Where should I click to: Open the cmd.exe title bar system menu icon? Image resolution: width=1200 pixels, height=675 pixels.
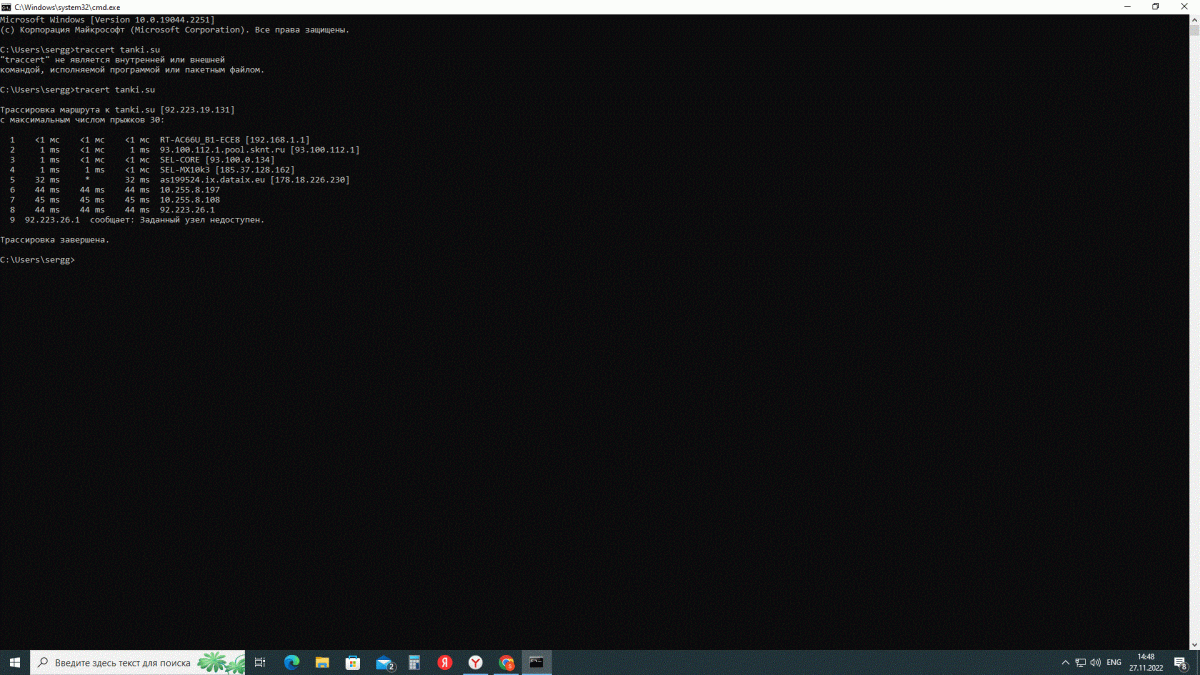[6, 6]
